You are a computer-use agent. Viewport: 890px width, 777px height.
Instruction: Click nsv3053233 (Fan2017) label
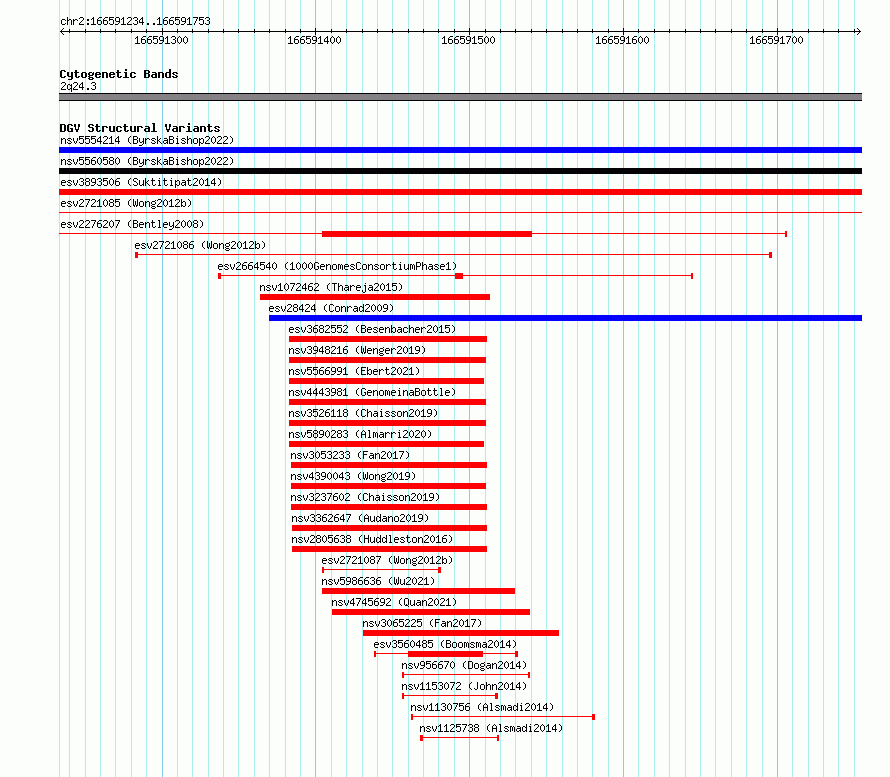click(x=350, y=455)
